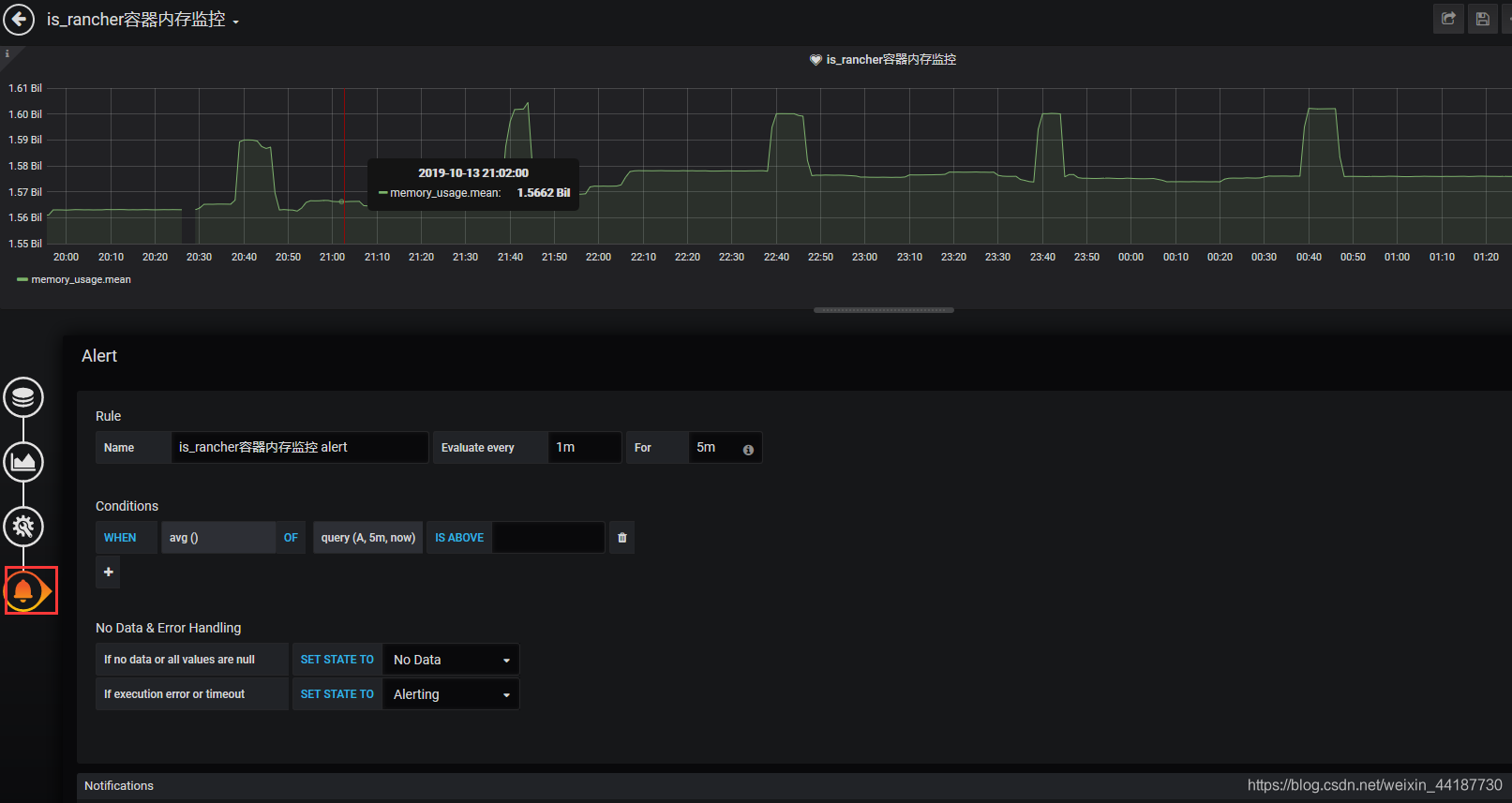Click the horizontal panel resize handle
Viewport: 1512px width, 803px height.
[x=884, y=310]
